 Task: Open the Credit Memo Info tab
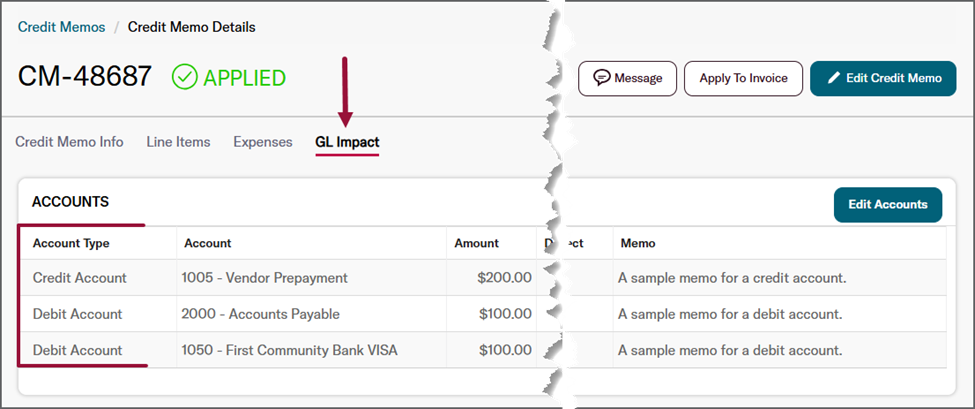tap(69, 142)
